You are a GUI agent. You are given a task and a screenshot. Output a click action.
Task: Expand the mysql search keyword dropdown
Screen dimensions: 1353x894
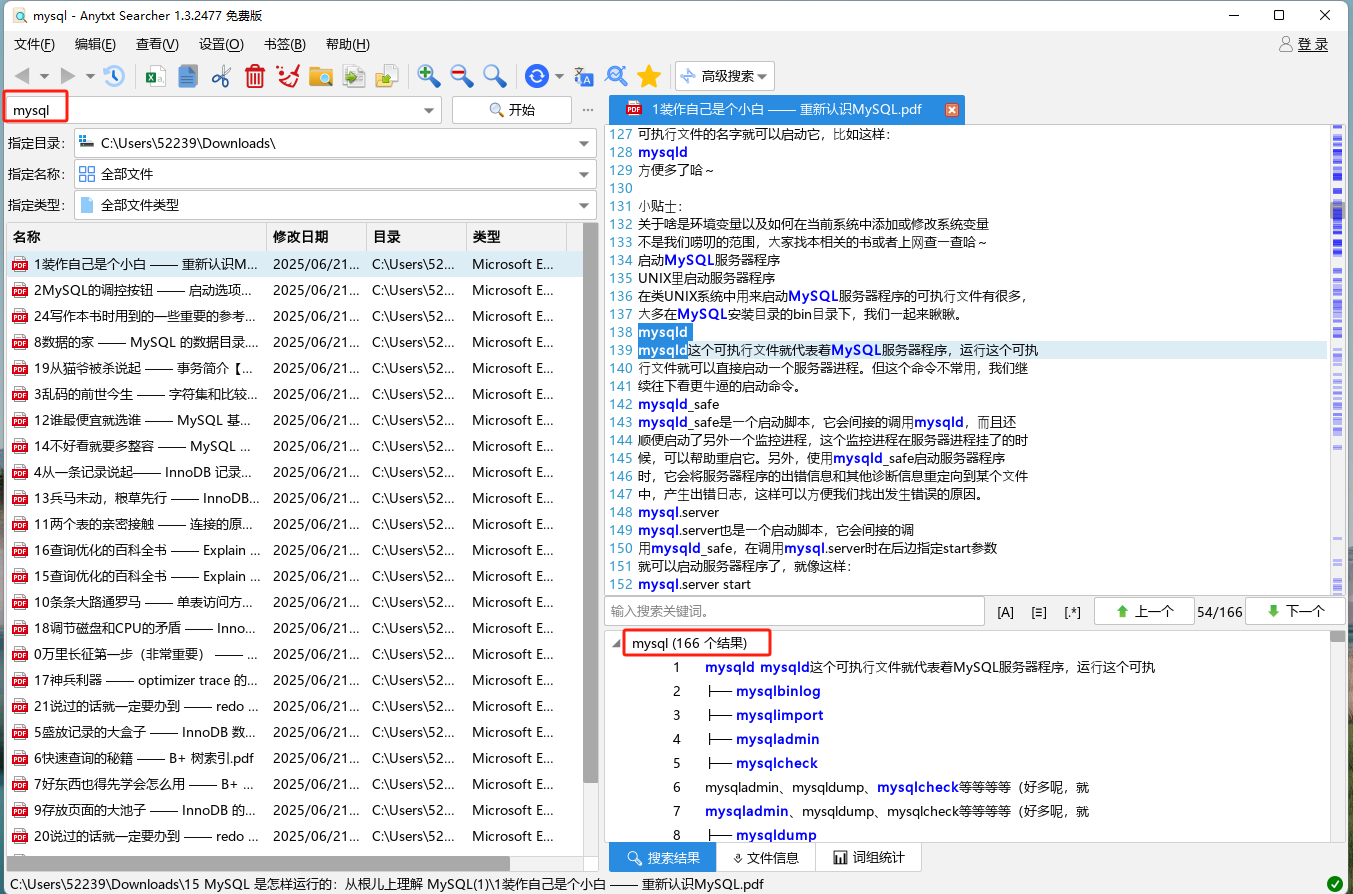click(x=430, y=110)
